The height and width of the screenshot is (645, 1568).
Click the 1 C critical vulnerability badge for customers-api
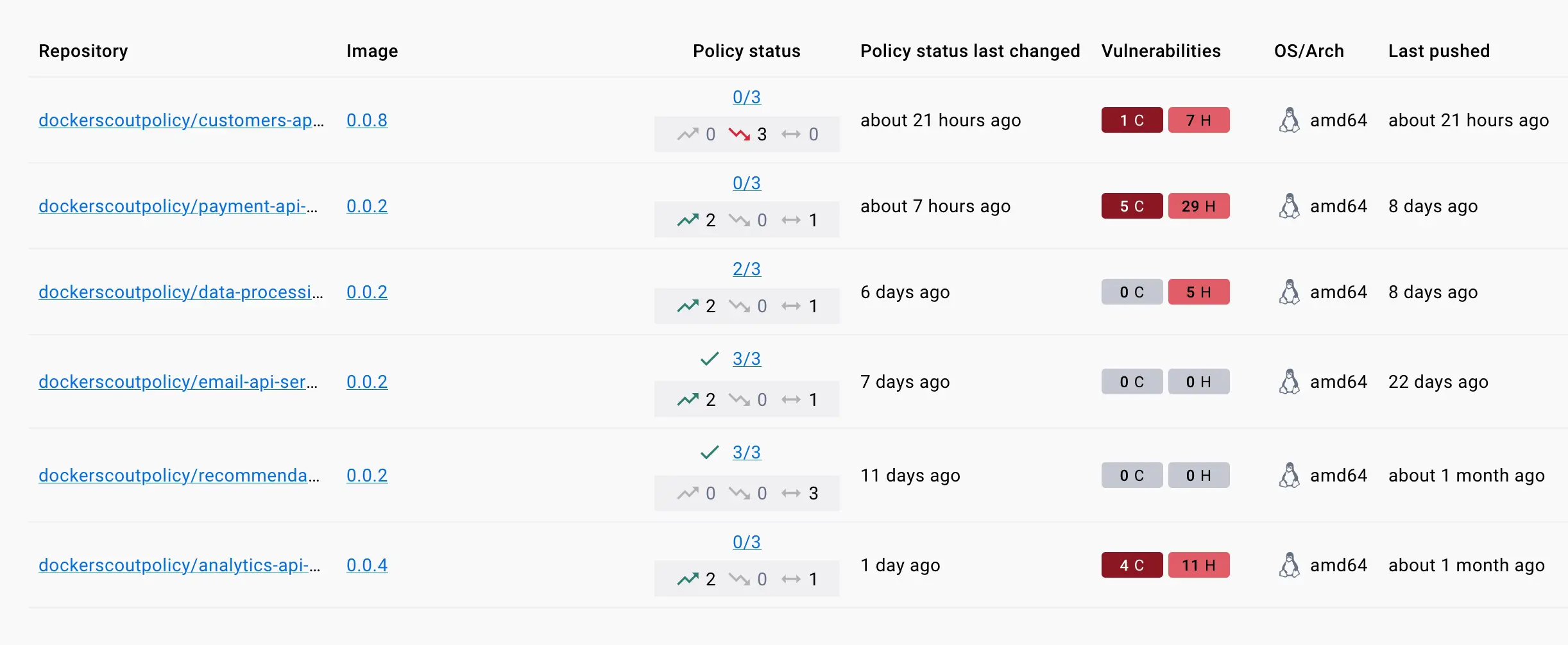pyautogui.click(x=1131, y=120)
